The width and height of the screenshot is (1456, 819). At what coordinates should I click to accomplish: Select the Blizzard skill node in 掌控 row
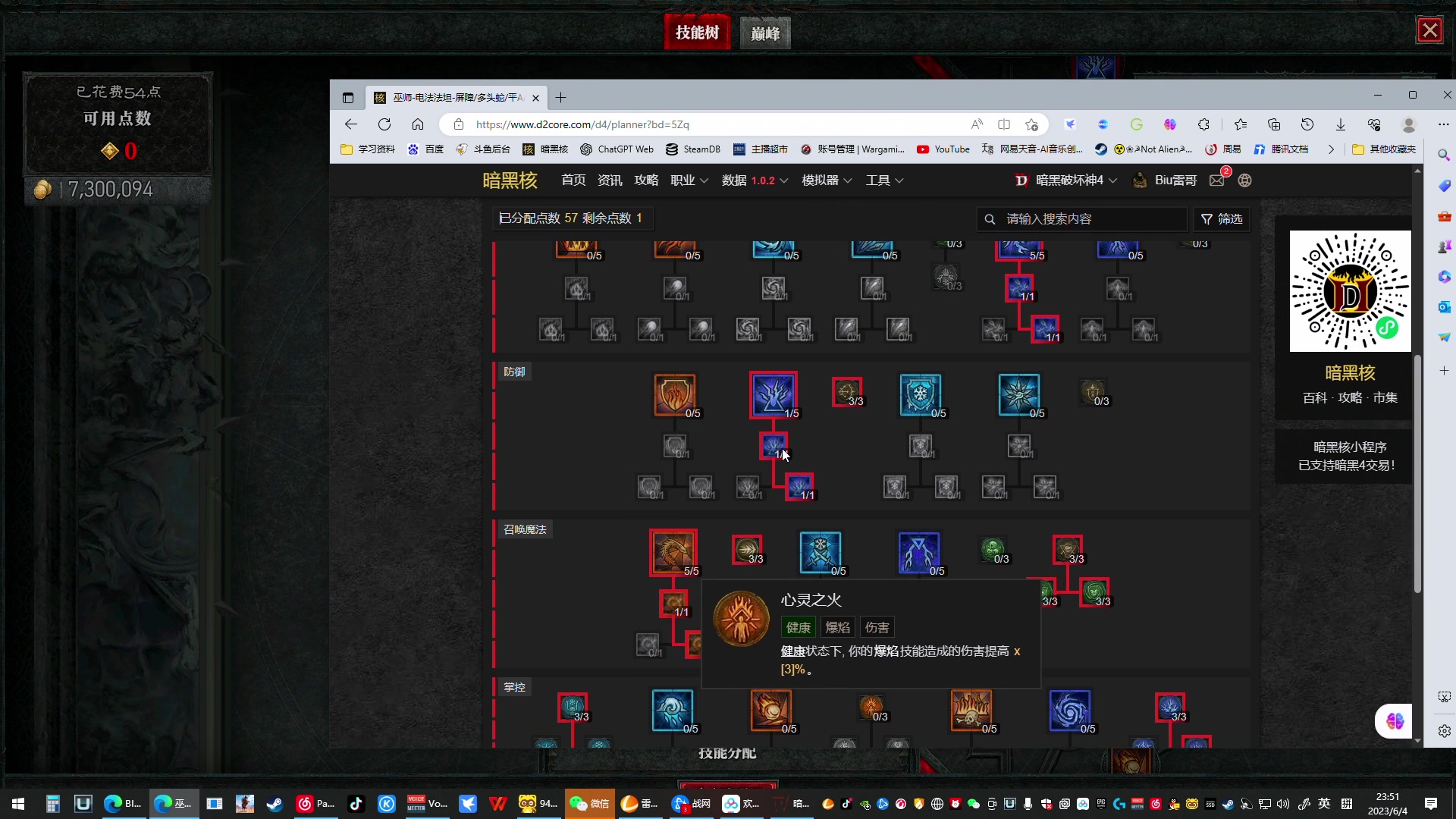tap(672, 710)
